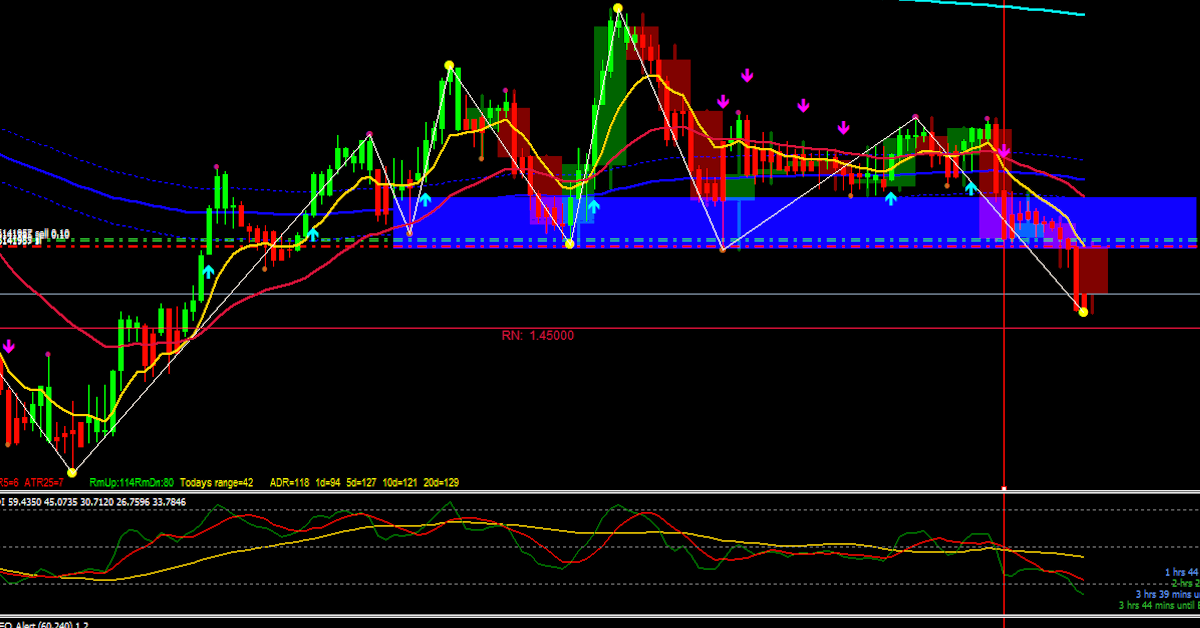Image resolution: width=1200 pixels, height=628 pixels.
Task: Click the topmost magenta down arrow signal
Action: [746, 75]
